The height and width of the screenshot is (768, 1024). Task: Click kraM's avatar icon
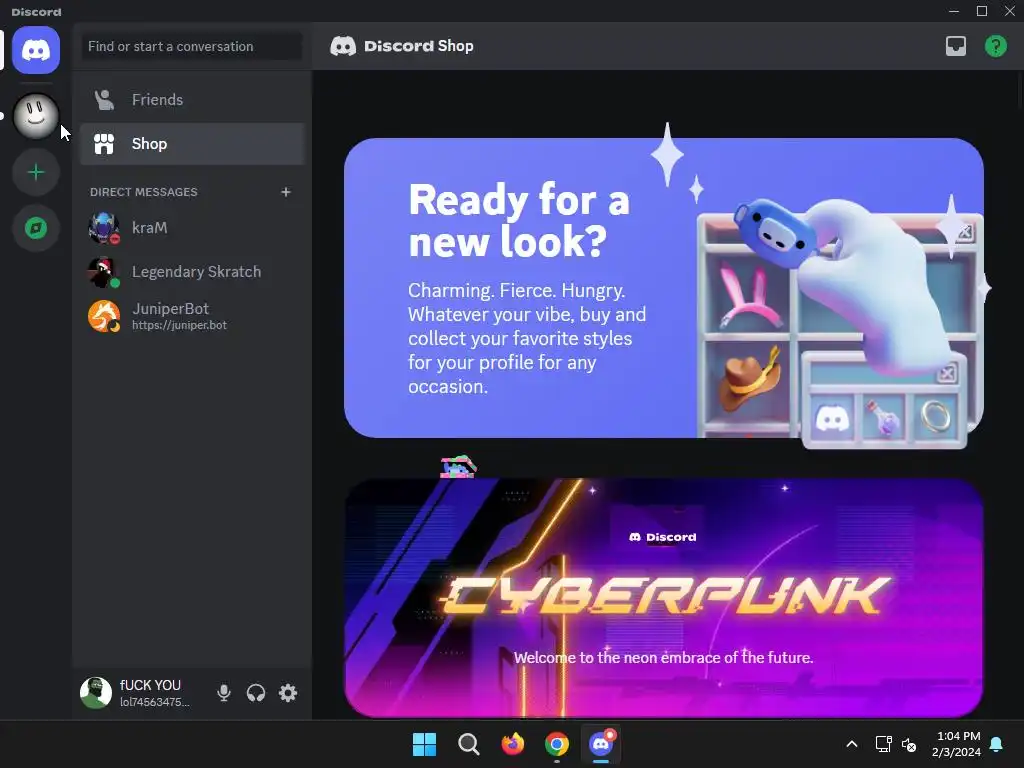104,228
